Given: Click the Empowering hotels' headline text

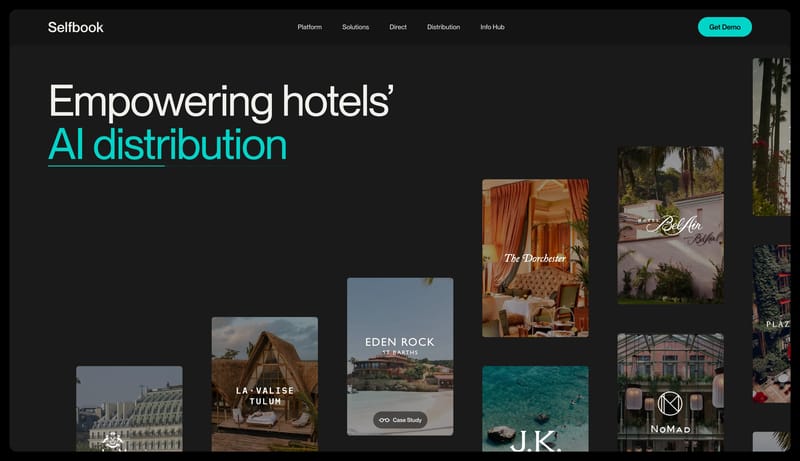Looking at the screenshot, I should (x=221, y=102).
